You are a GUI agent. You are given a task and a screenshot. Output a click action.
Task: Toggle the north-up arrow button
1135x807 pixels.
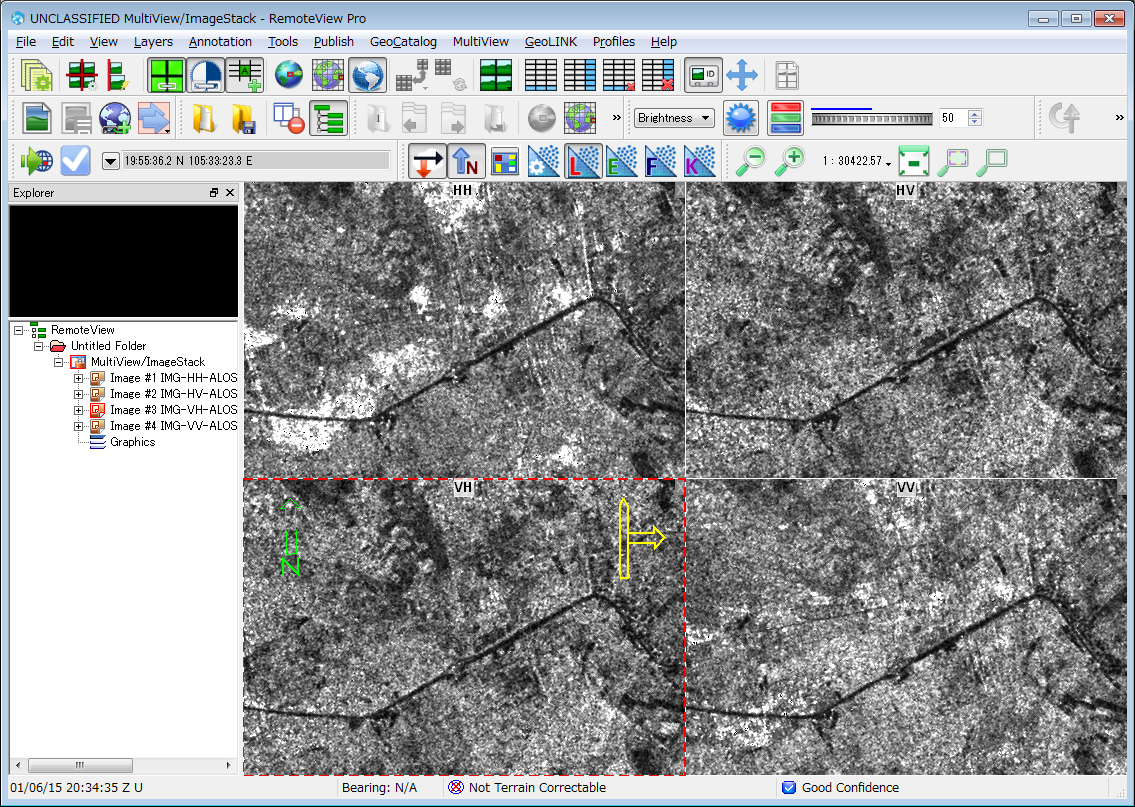[466, 160]
